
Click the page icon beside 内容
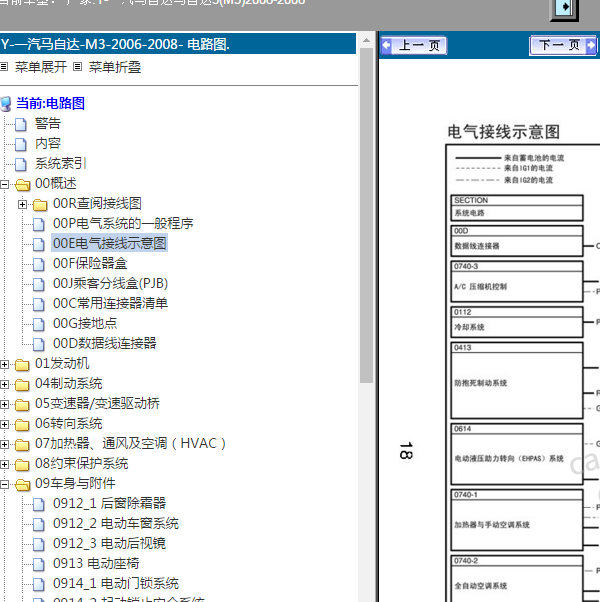click(x=21, y=144)
